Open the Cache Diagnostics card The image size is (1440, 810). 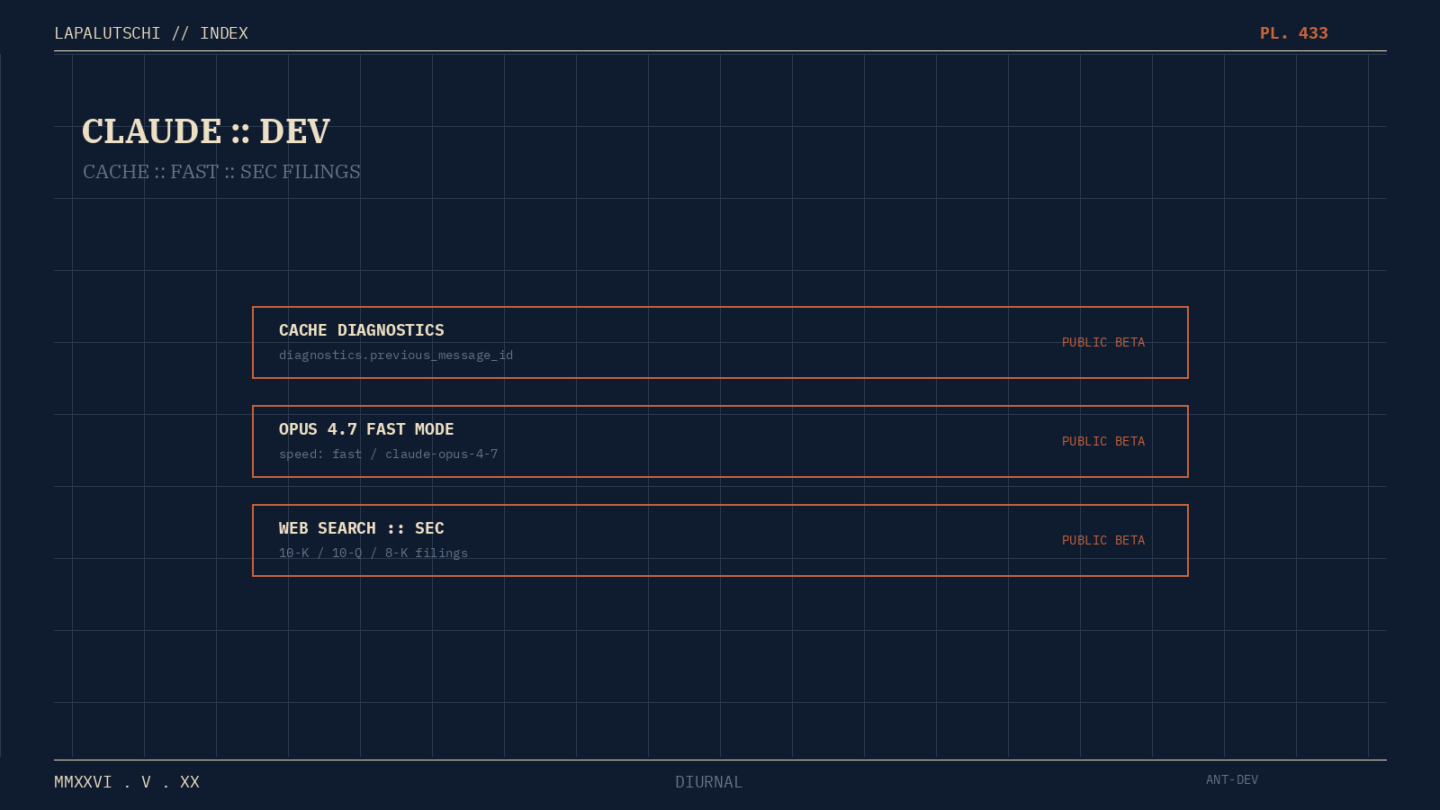tap(720, 342)
